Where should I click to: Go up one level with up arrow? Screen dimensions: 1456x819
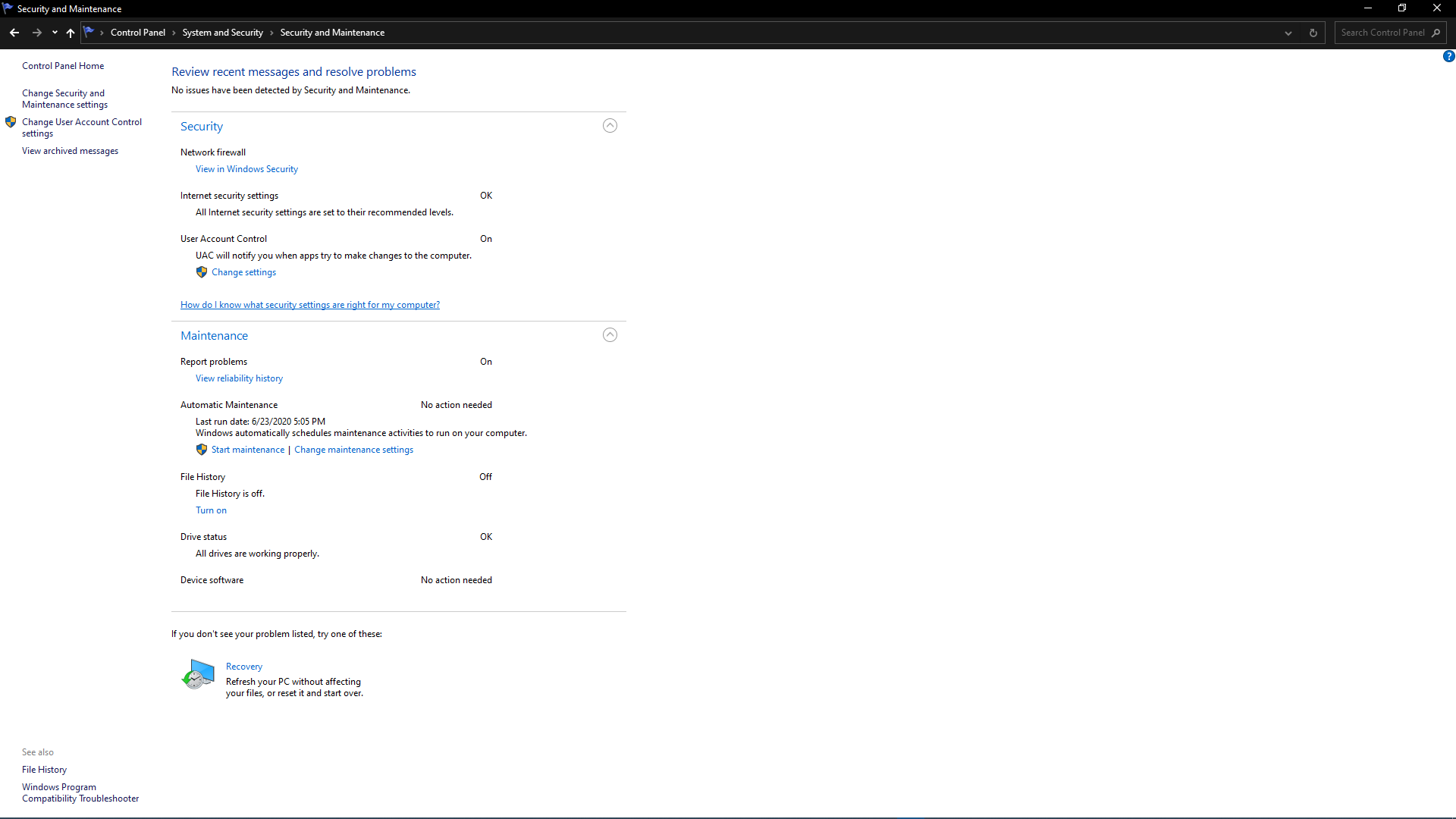point(71,33)
